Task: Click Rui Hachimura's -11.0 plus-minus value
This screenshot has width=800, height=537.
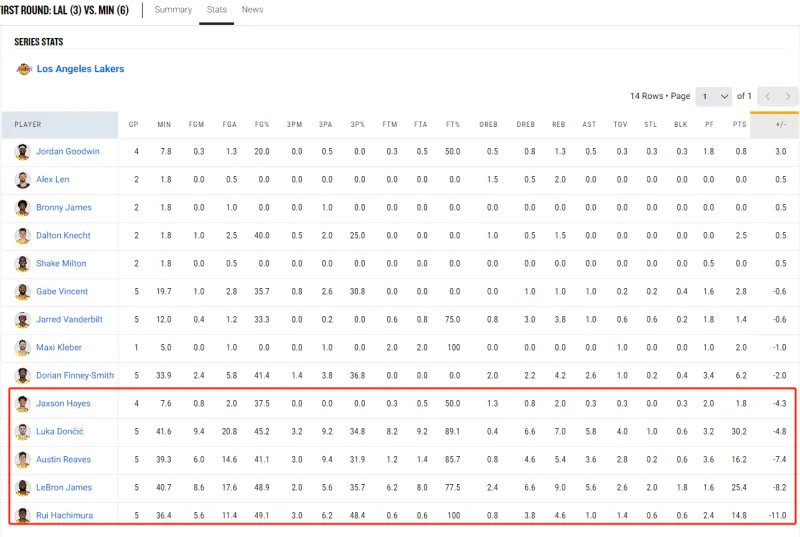Action: [x=778, y=516]
